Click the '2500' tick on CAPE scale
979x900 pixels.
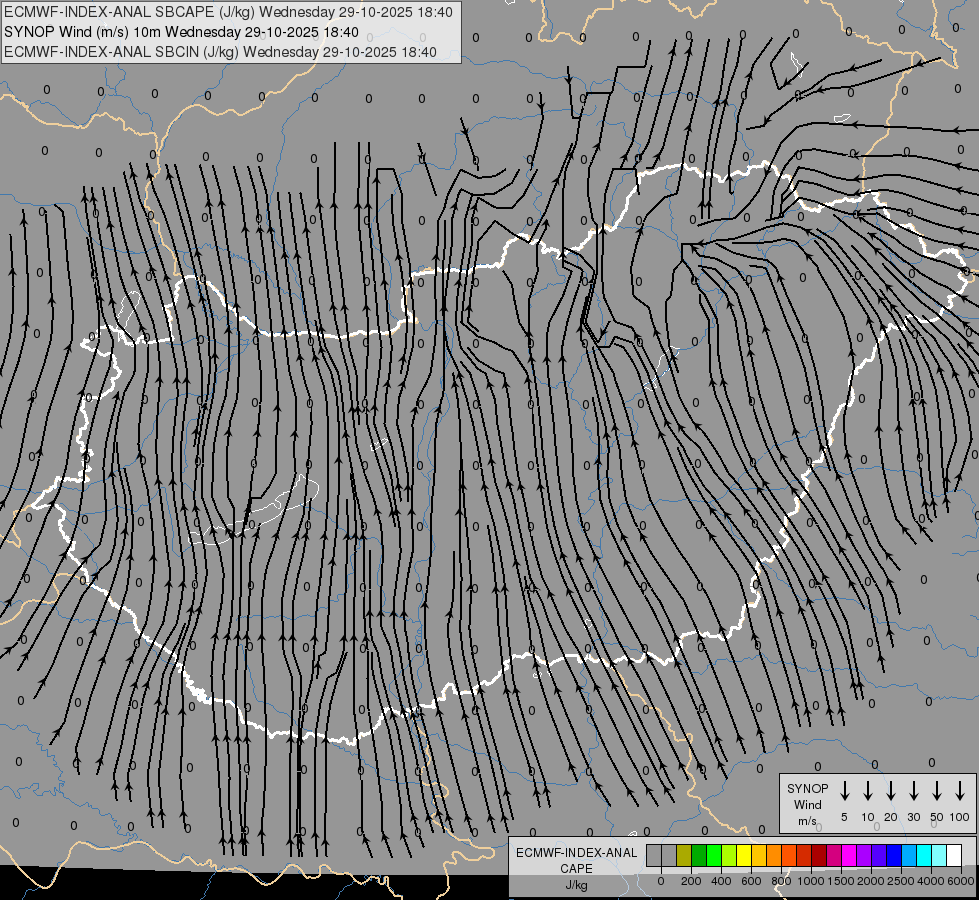(x=901, y=881)
